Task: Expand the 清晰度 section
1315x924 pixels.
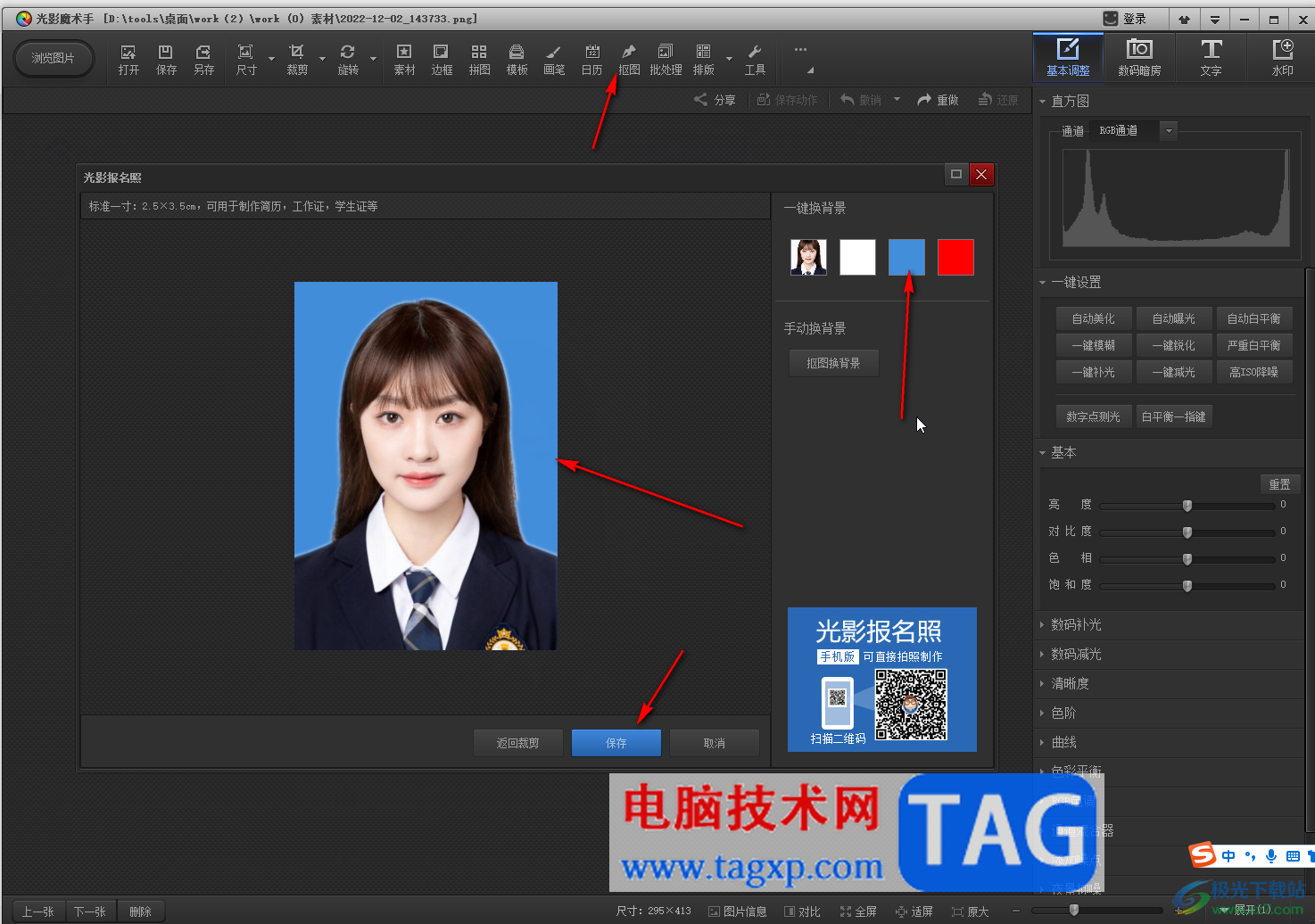Action: tap(1070, 684)
